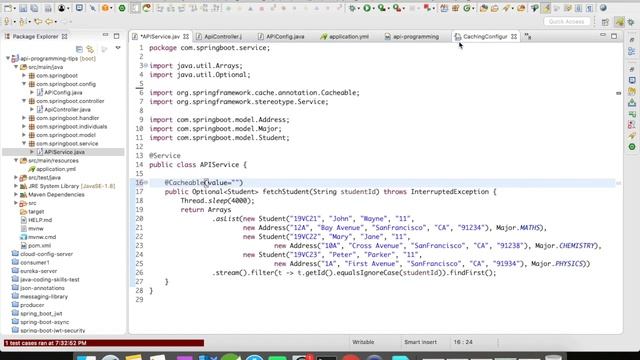Select APIConfig.java in Package Explorer

(63, 93)
